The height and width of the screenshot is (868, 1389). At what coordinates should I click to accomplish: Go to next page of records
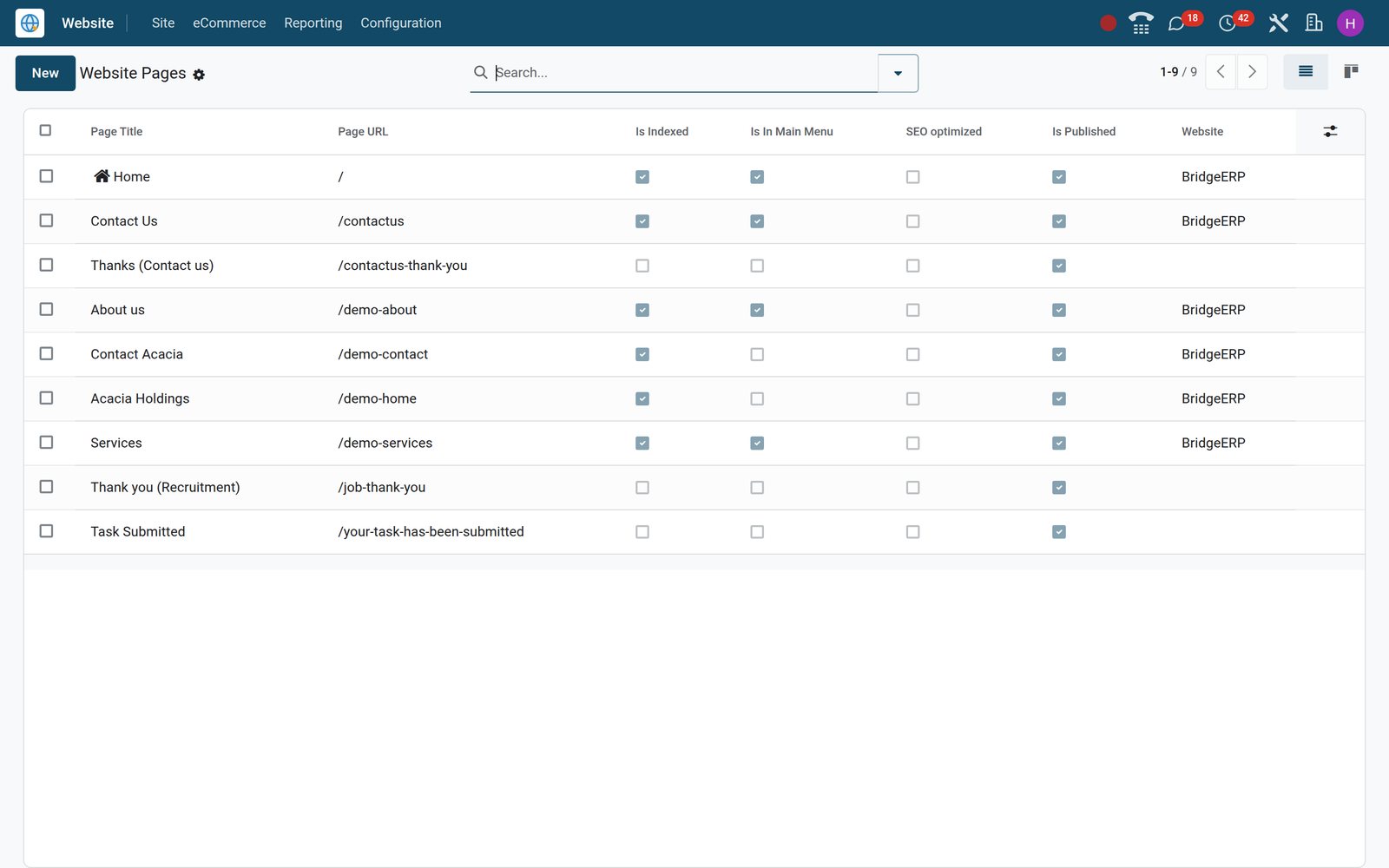point(1252,72)
